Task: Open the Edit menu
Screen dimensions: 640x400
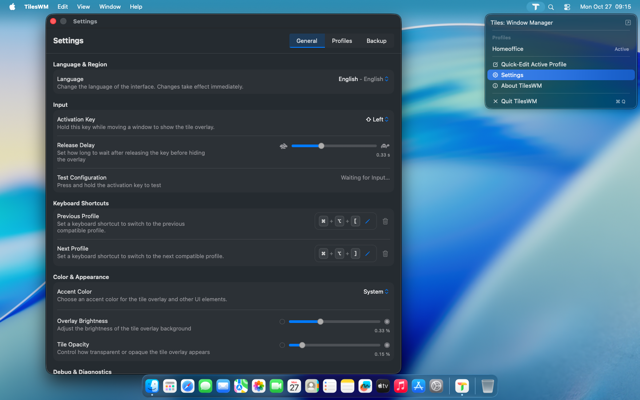Action: click(62, 7)
